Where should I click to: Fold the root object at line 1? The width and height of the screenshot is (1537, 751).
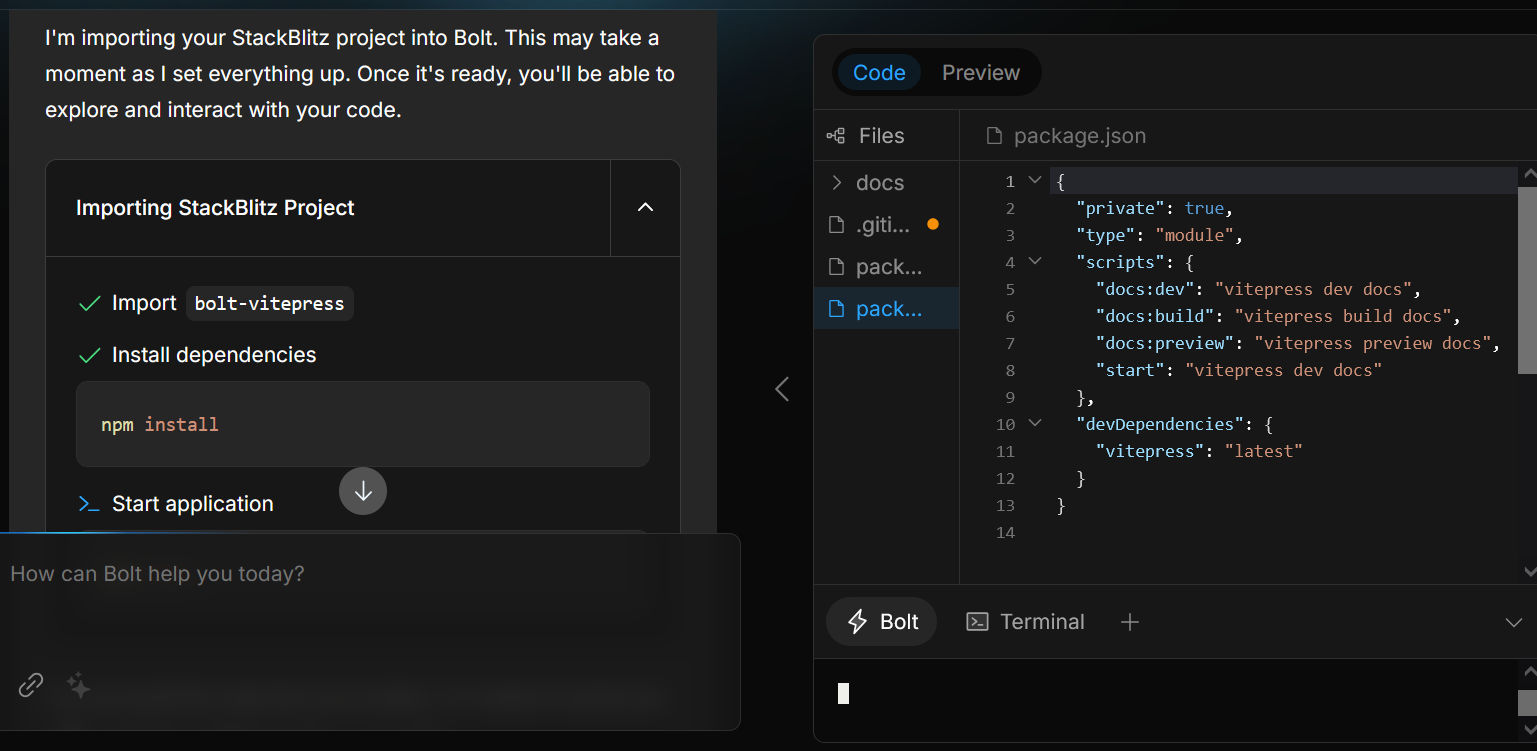1035,181
